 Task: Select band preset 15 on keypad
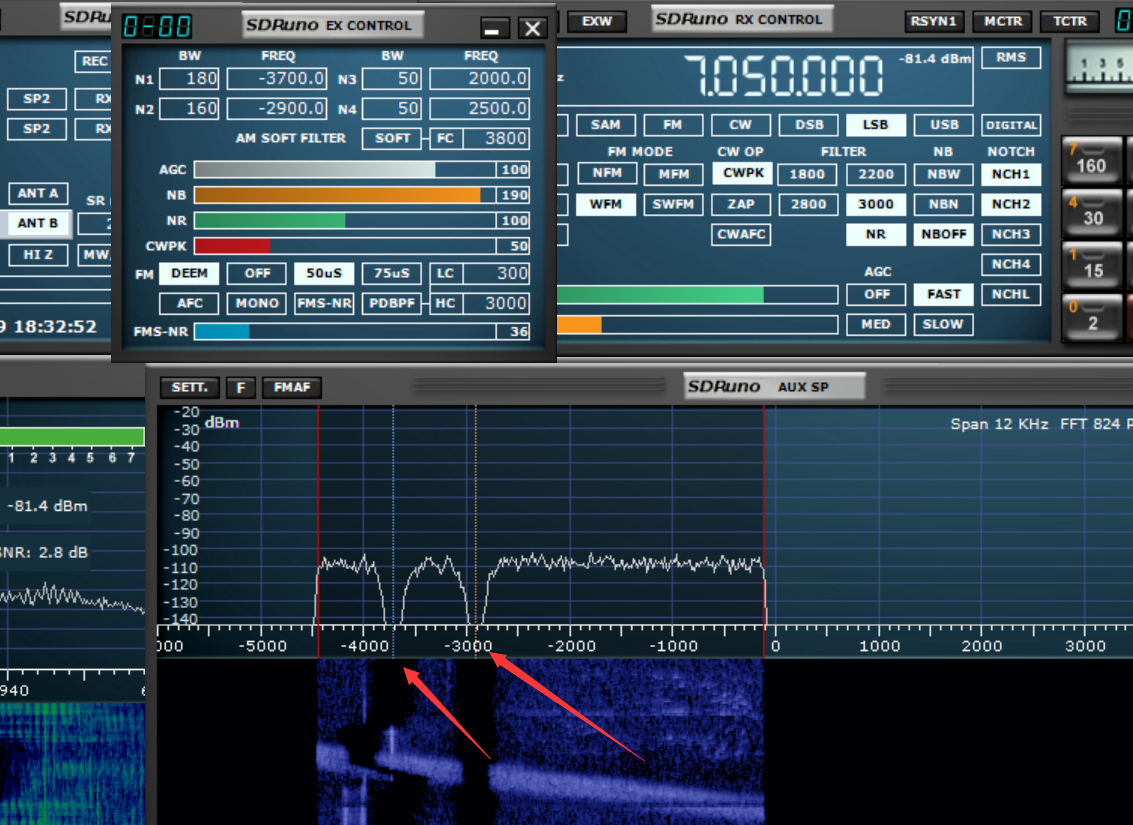(x=1091, y=265)
